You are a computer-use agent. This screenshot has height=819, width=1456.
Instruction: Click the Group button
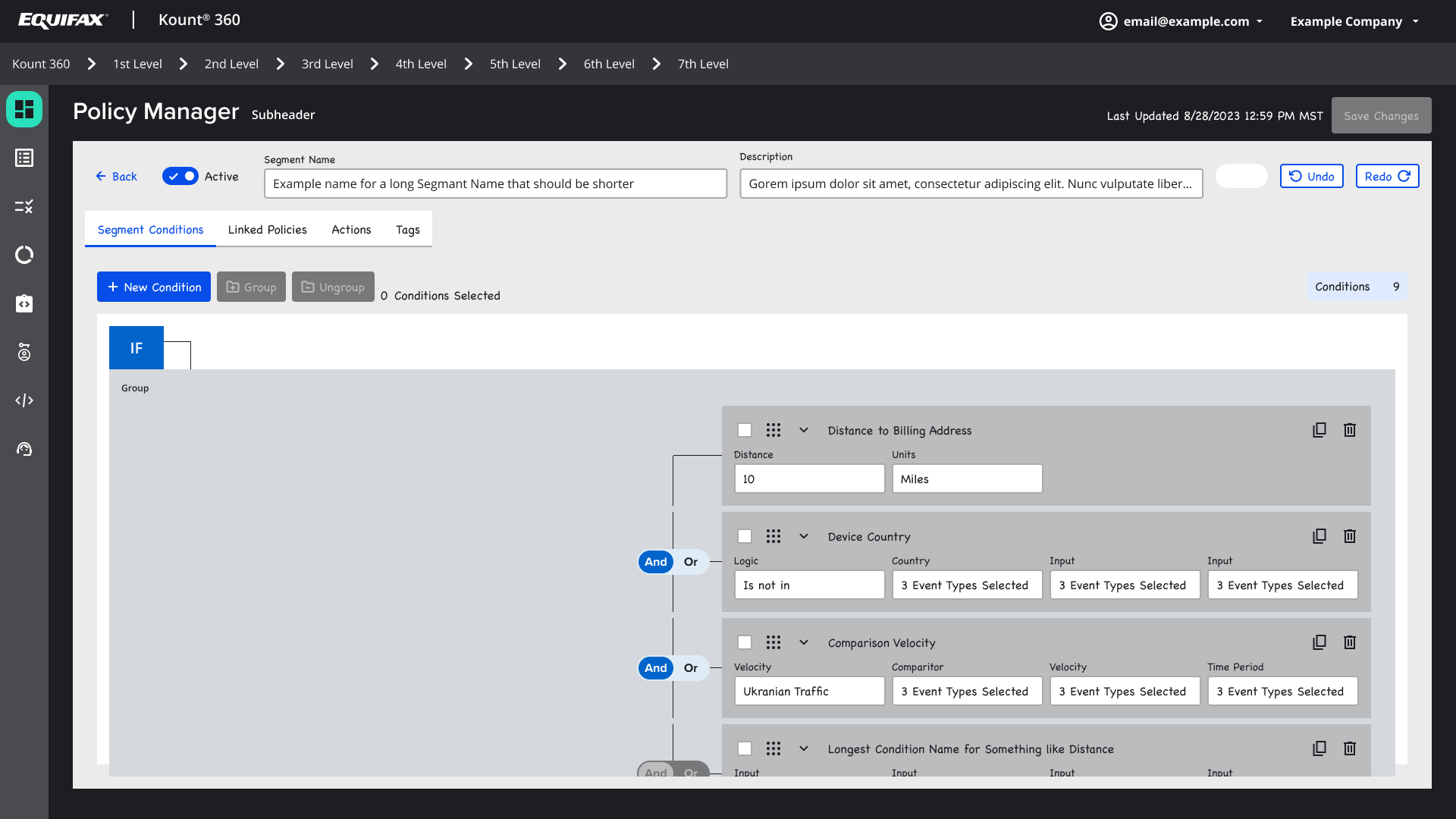(x=251, y=287)
